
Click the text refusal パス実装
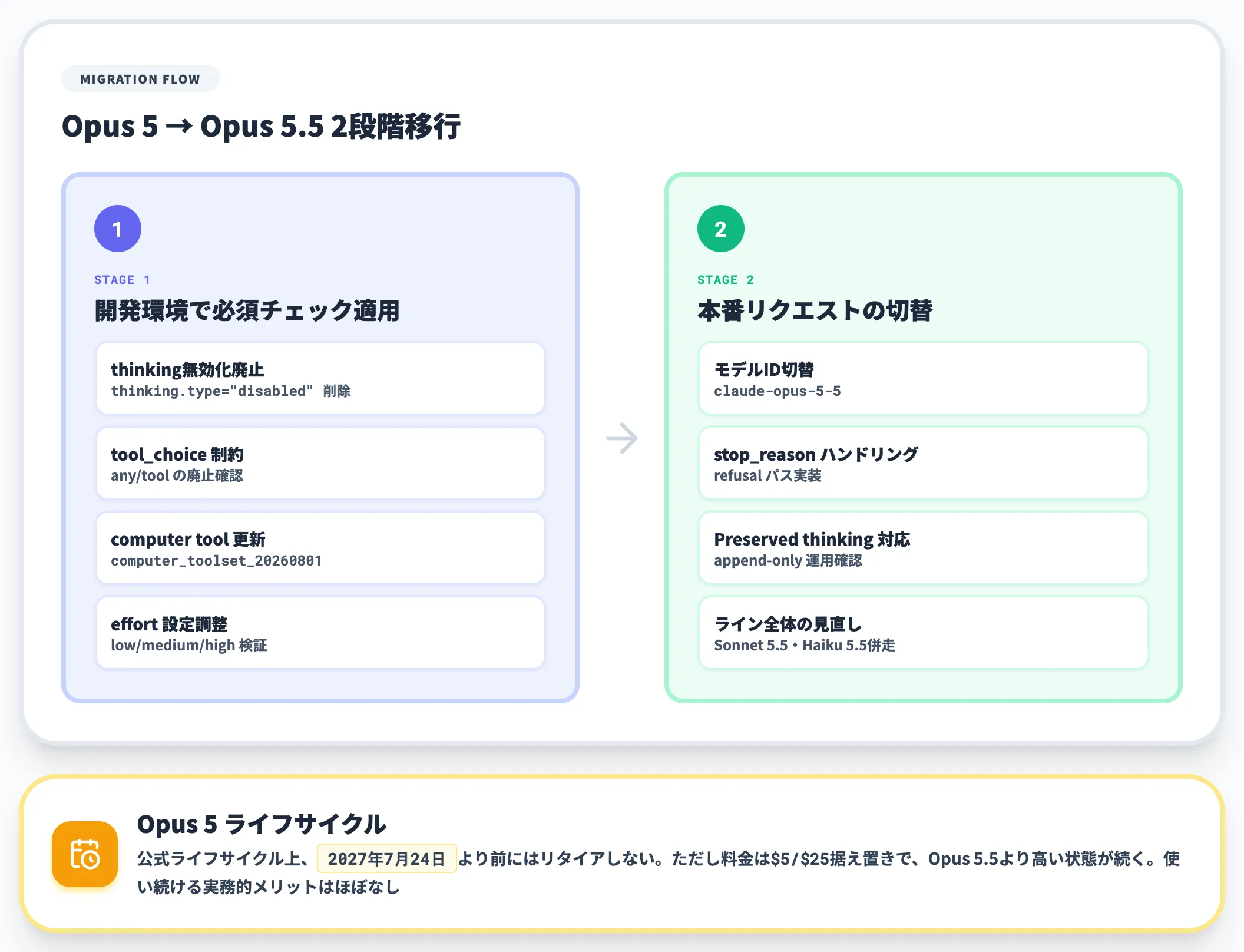pos(767,475)
